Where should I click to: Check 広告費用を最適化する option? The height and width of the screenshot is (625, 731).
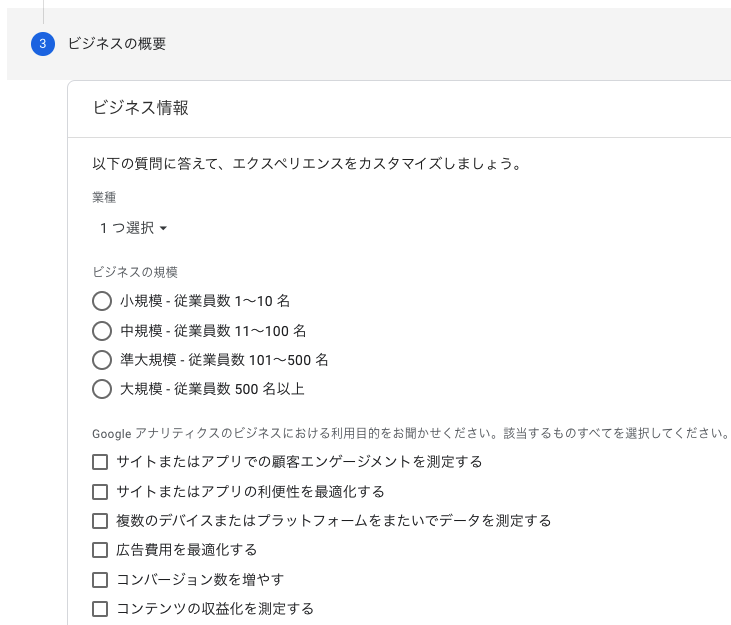pyautogui.click(x=100, y=550)
